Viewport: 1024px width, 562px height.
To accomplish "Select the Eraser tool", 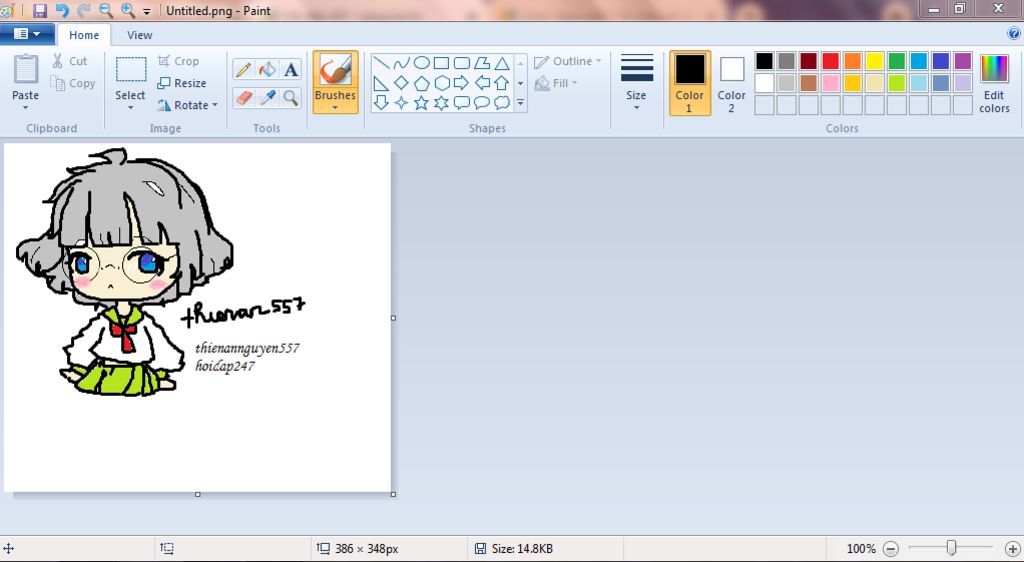I will click(x=244, y=98).
